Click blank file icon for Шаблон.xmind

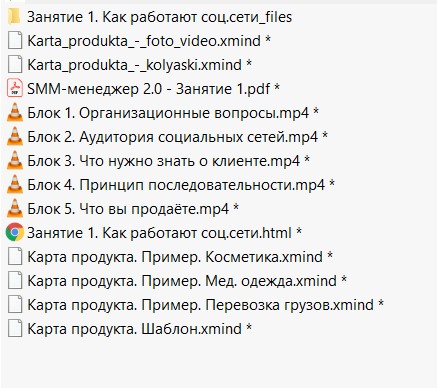click(x=15, y=328)
